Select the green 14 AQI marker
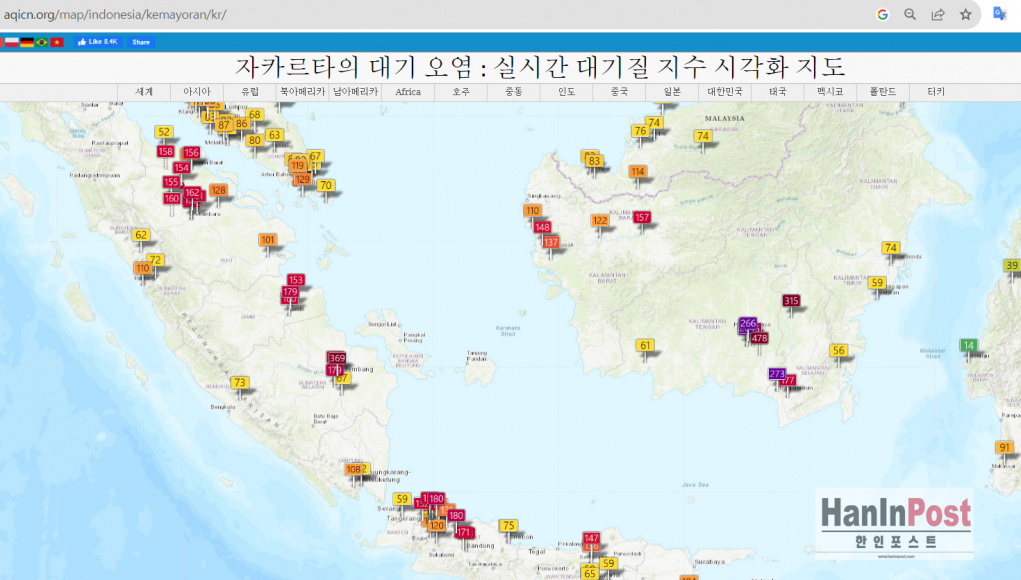This screenshot has height=580, width=1021. [x=968, y=346]
